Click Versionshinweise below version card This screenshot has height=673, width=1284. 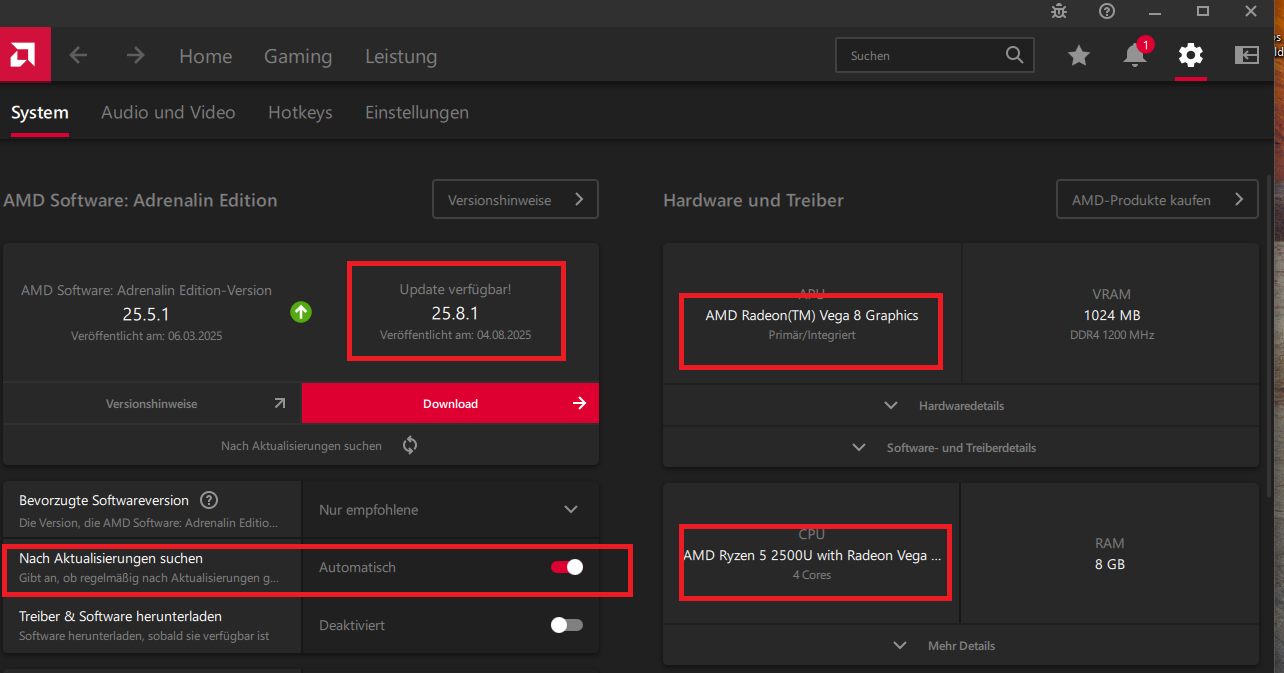coord(152,404)
